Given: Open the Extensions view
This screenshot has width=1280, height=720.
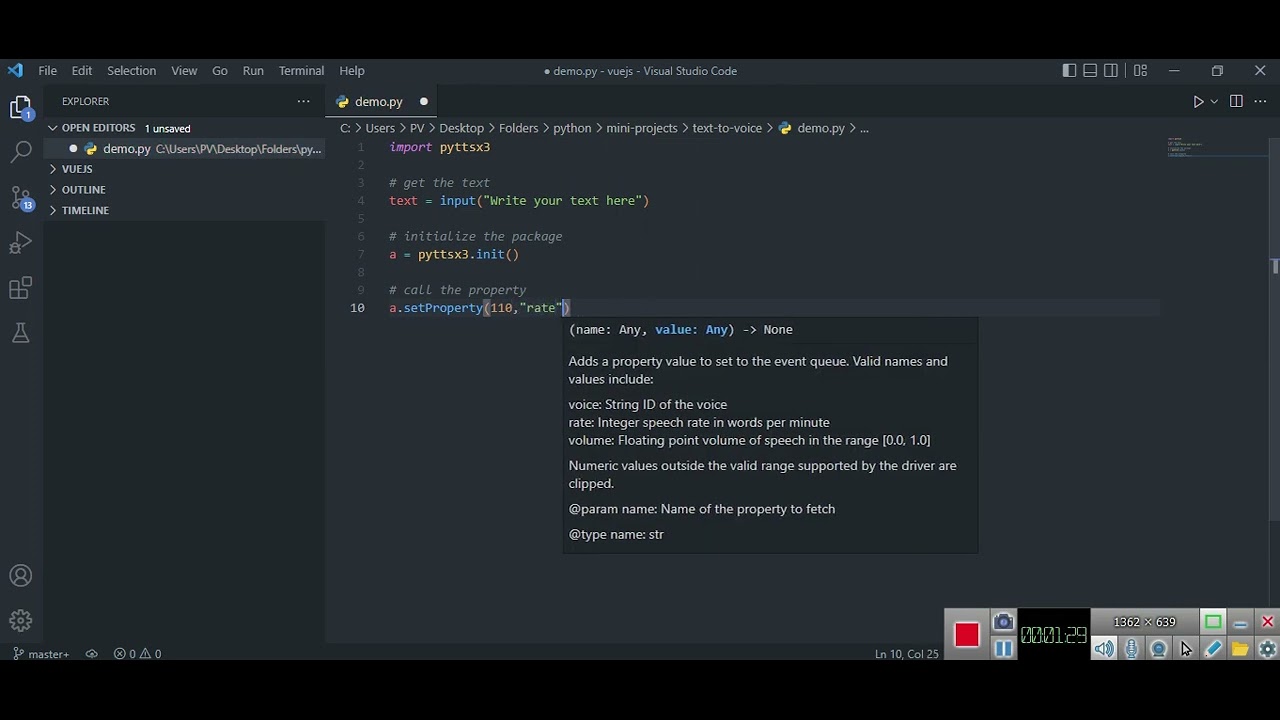Looking at the screenshot, I should pos(21,289).
